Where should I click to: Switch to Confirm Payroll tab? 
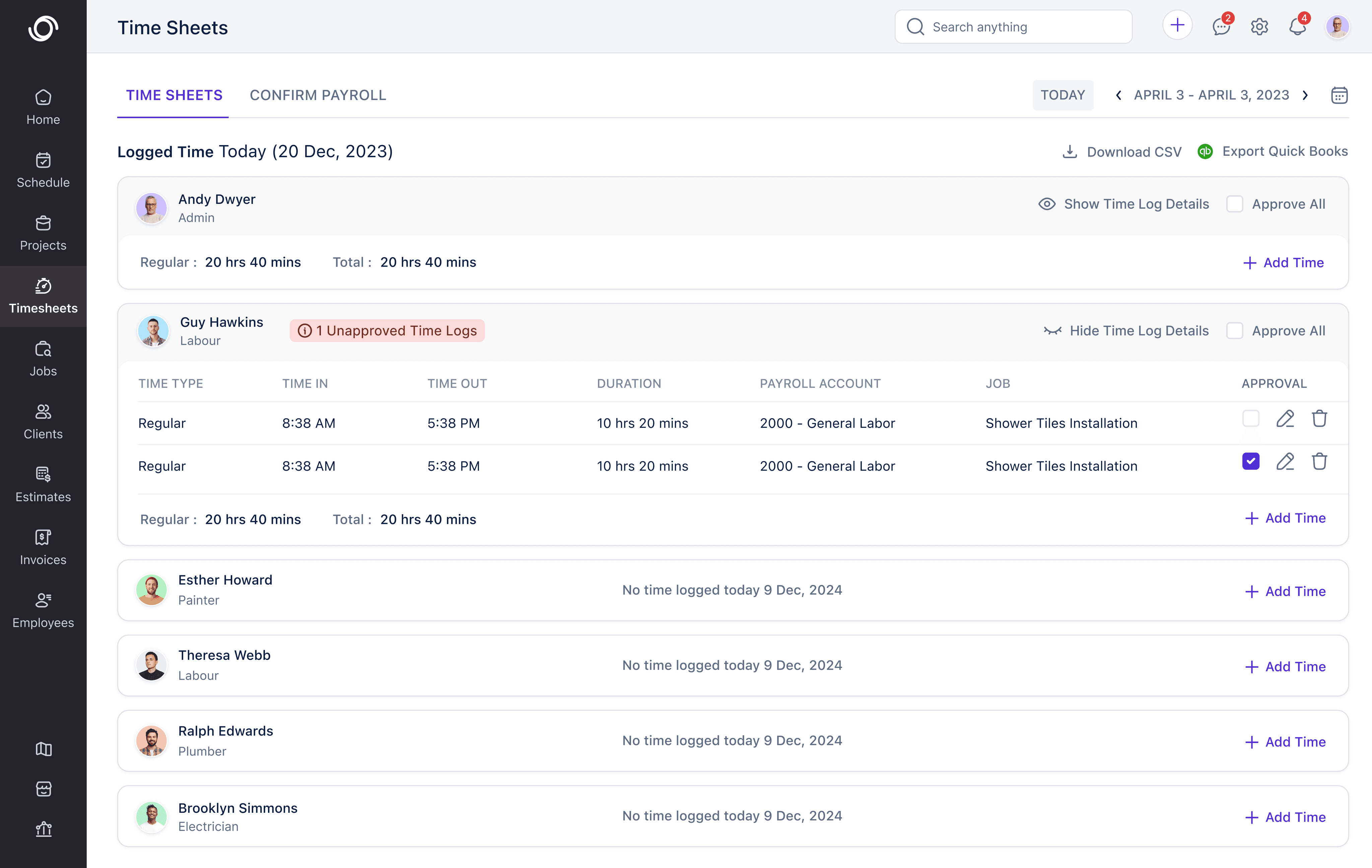tap(317, 95)
